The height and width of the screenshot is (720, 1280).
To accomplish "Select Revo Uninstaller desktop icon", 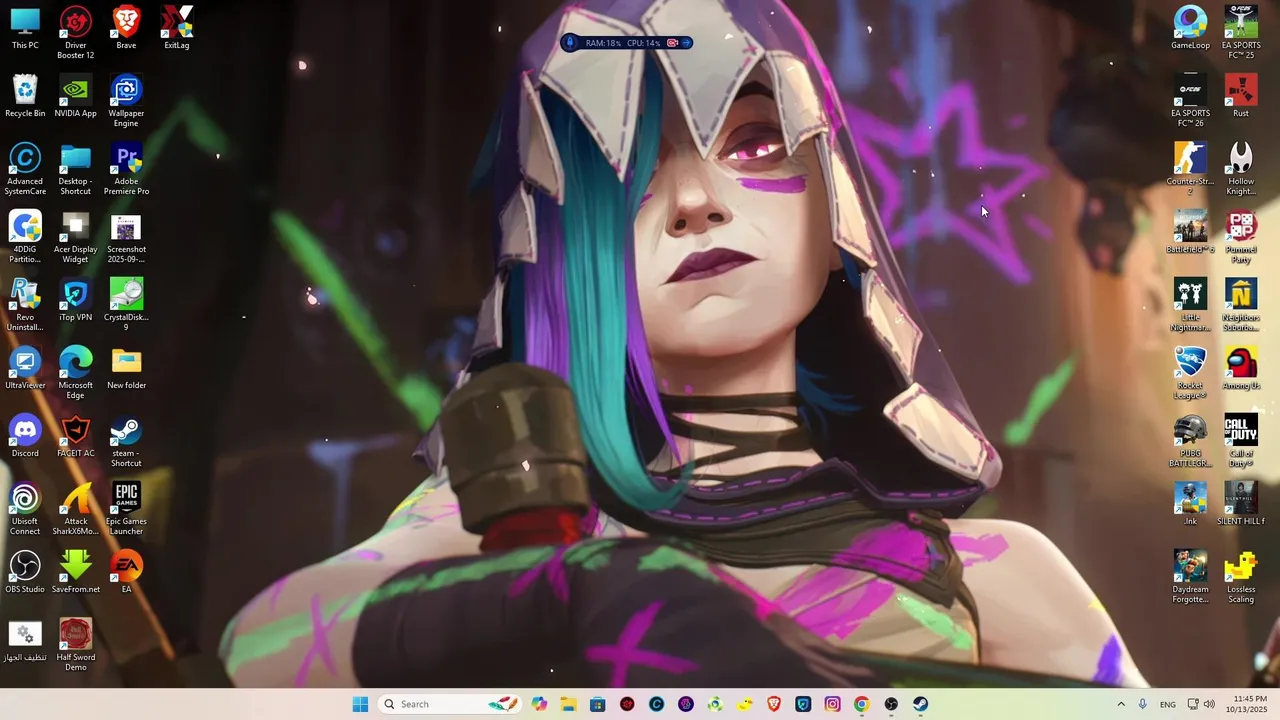I will click(x=25, y=305).
